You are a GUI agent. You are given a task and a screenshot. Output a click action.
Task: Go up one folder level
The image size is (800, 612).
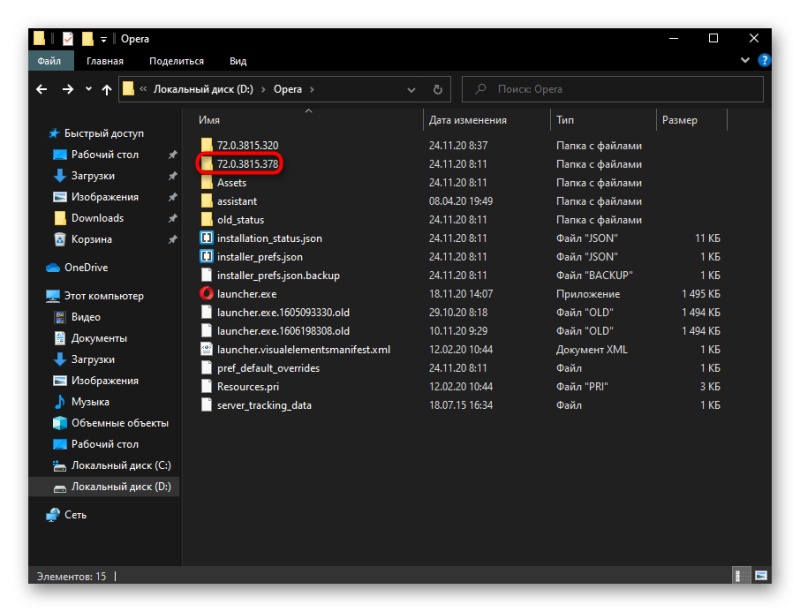point(106,90)
